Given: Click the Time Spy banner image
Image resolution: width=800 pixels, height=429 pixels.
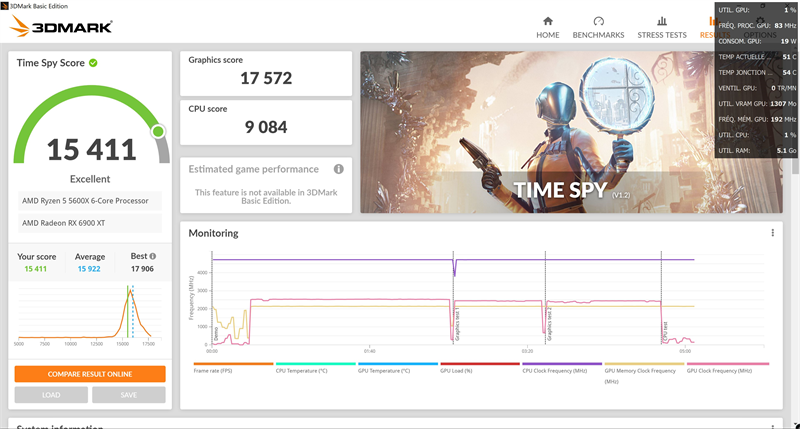Looking at the screenshot, I should pos(571,132).
